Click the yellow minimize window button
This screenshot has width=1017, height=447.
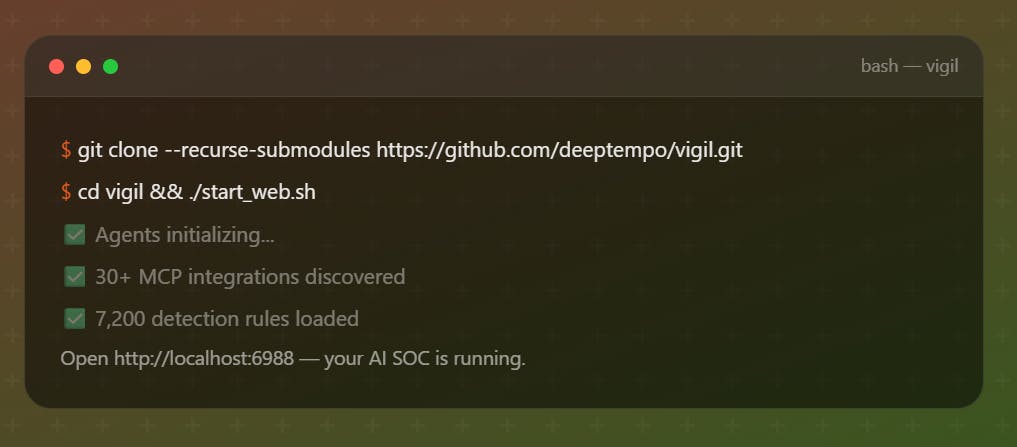[84, 66]
